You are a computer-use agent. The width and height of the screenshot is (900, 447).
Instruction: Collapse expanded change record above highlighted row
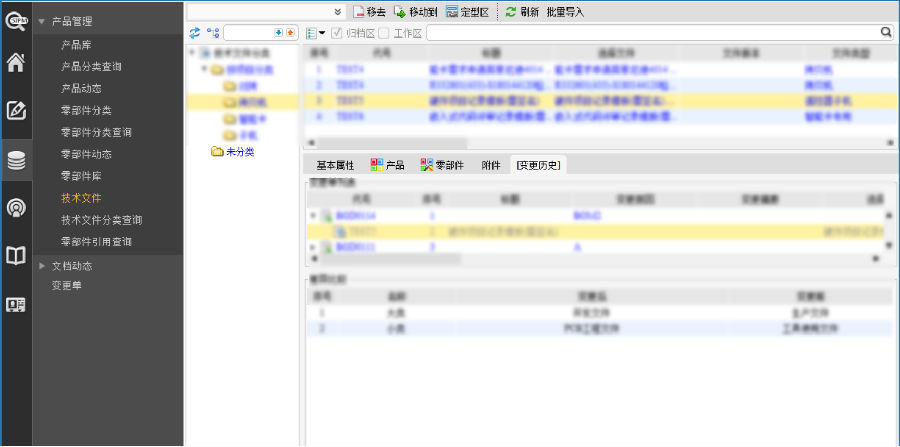pyautogui.click(x=313, y=216)
